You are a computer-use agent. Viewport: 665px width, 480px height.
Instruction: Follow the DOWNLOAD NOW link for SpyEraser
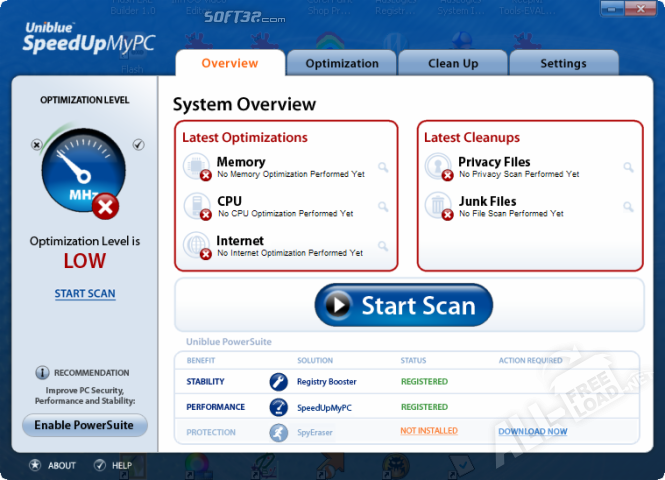pos(532,432)
